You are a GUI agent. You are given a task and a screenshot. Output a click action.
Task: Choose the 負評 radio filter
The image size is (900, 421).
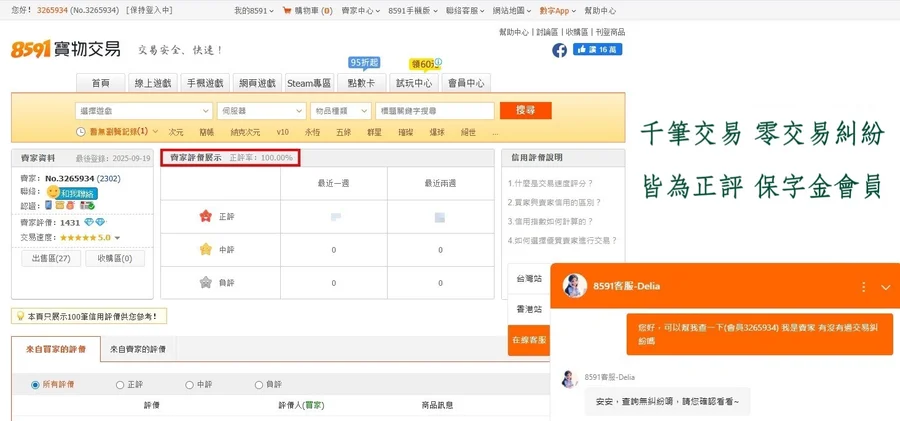[x=259, y=385]
